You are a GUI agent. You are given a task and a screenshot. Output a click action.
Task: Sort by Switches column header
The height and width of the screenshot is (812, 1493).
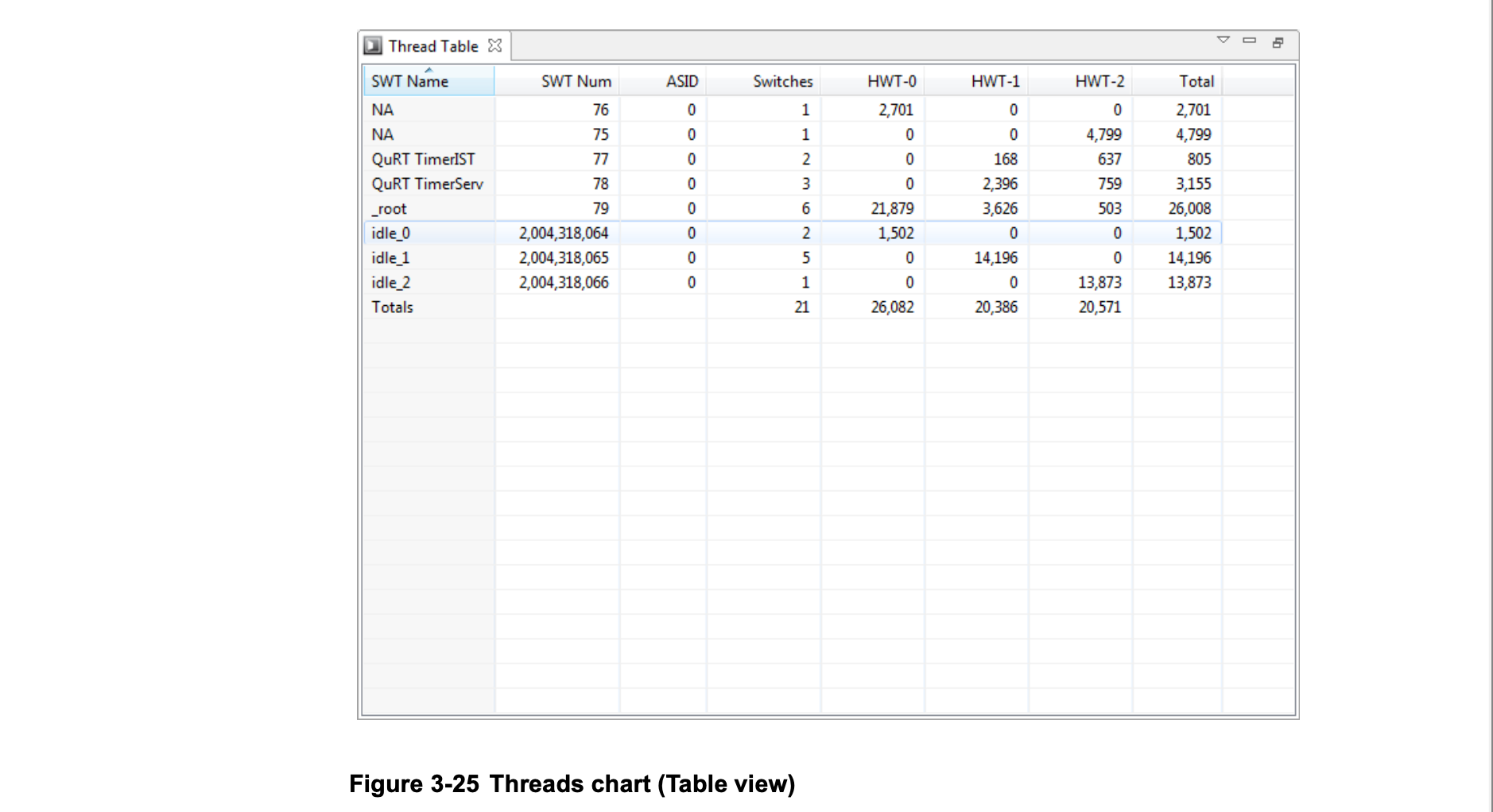point(764,81)
